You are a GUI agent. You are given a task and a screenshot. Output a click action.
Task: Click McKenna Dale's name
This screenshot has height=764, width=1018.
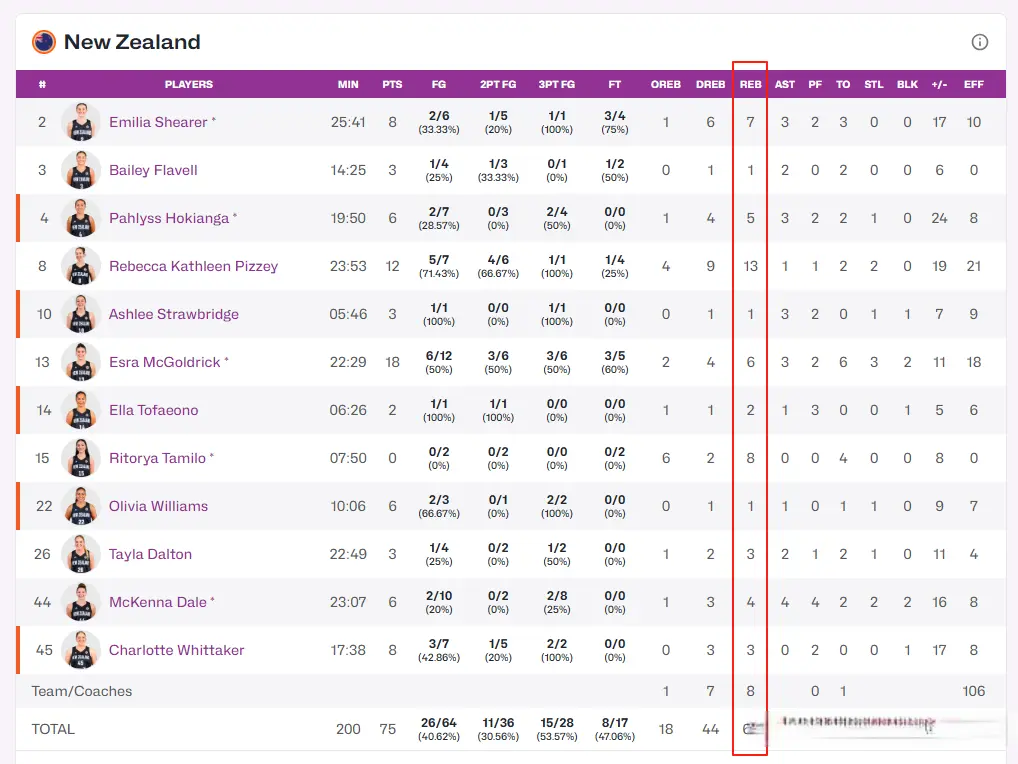pos(158,602)
